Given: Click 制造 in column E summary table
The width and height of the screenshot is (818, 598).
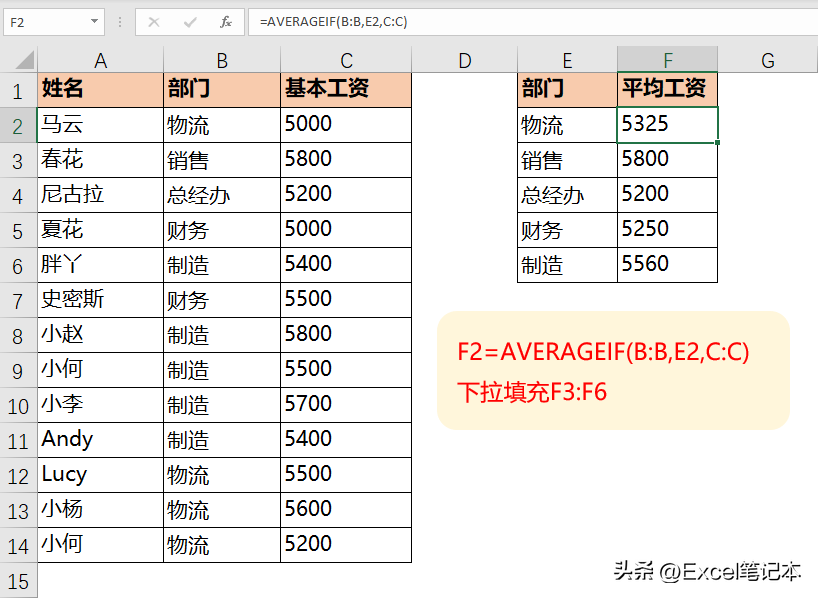Looking at the screenshot, I should (x=567, y=265).
